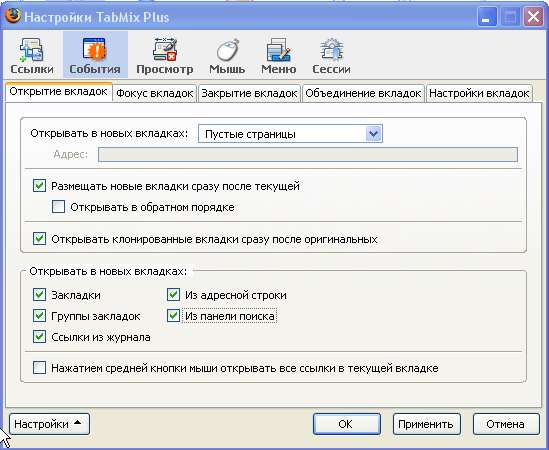Screen dimensions: 549x450
Task: Open the Настройки menu button
Action: coord(49,424)
